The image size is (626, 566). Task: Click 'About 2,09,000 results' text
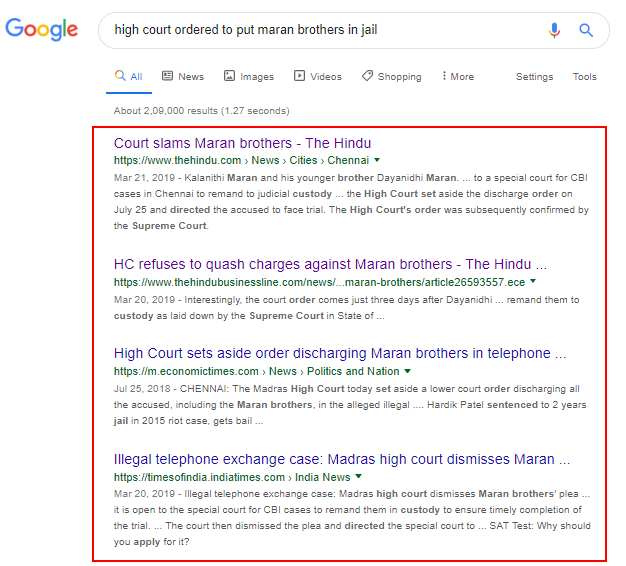[202, 111]
